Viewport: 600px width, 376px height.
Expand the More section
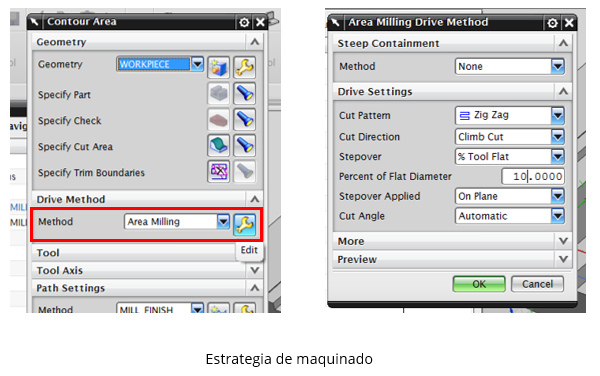pyautogui.click(x=563, y=241)
